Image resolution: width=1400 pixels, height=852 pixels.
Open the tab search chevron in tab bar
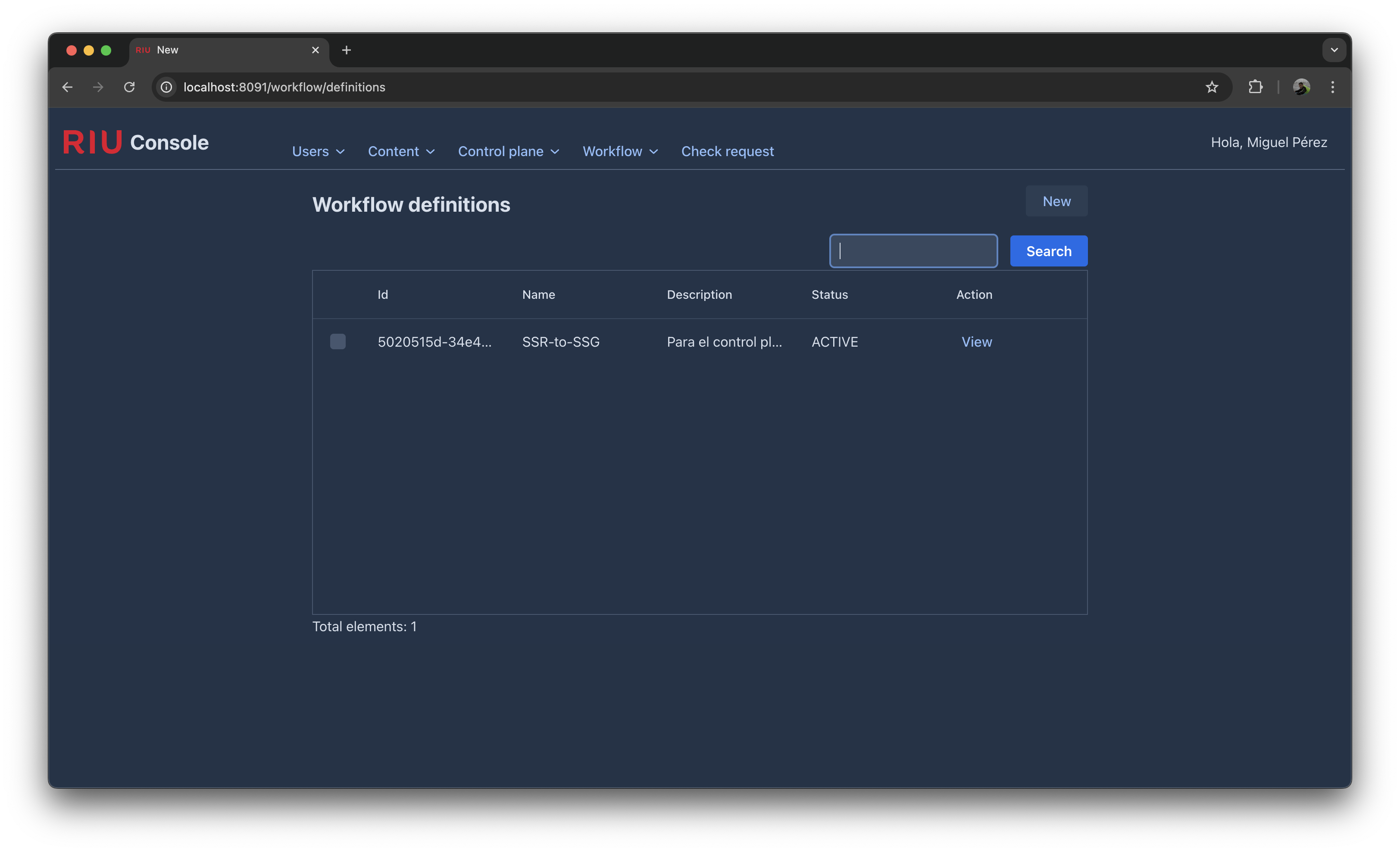[1334, 50]
